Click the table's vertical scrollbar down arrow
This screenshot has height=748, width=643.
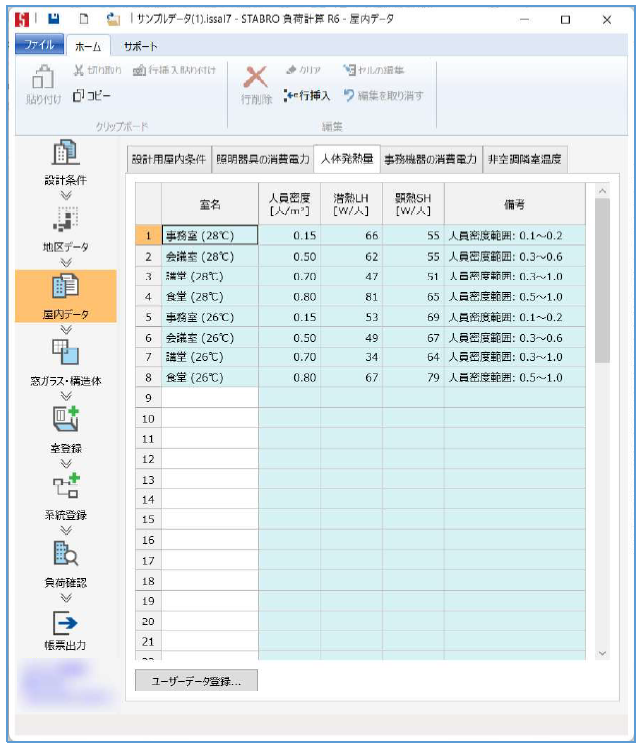601,652
